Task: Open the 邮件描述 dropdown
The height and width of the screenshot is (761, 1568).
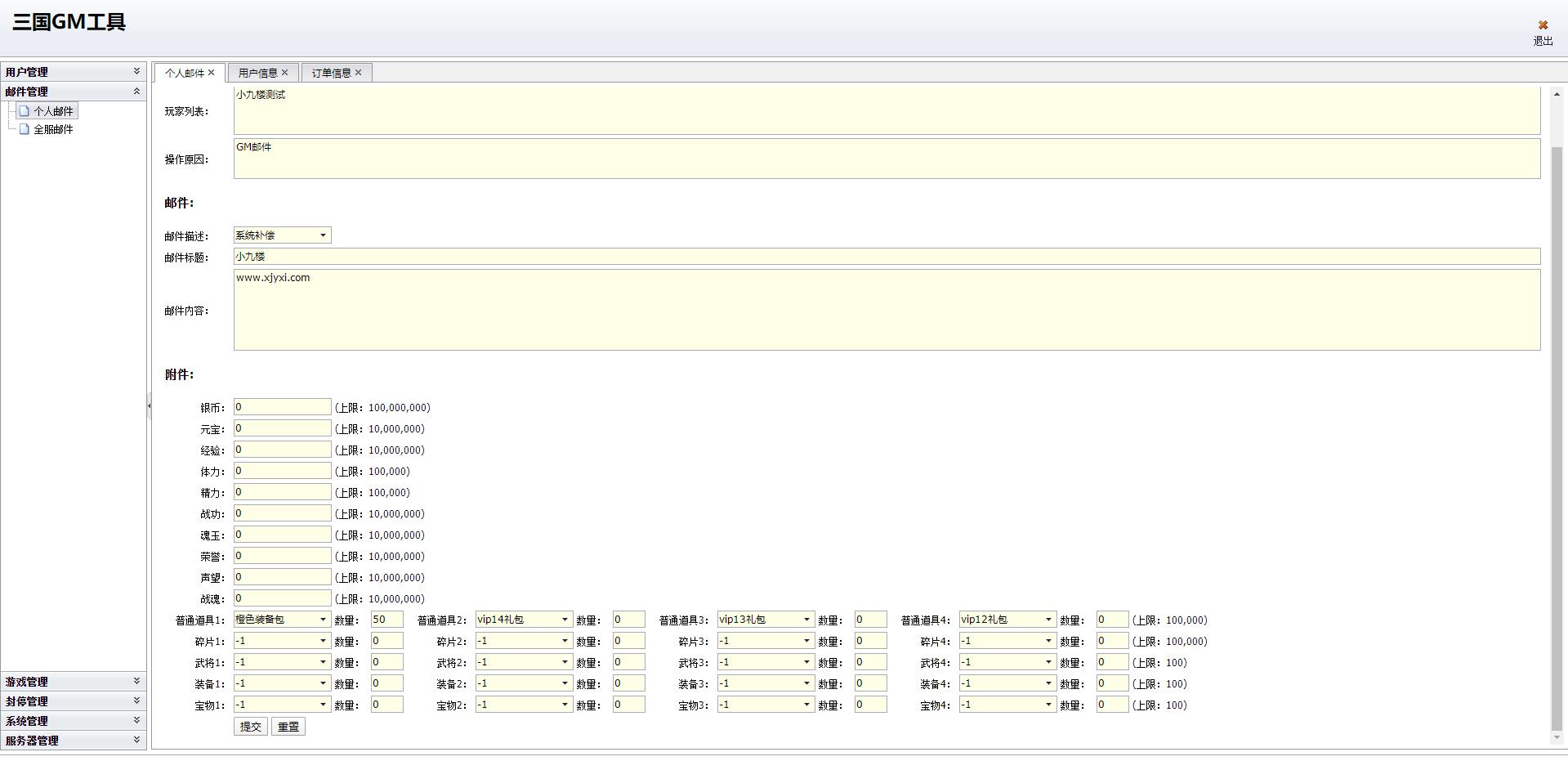Action: [x=323, y=235]
